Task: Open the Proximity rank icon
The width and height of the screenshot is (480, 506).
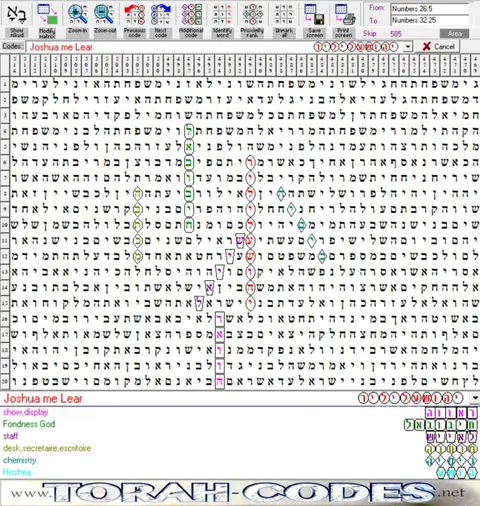Action: pyautogui.click(x=252, y=14)
